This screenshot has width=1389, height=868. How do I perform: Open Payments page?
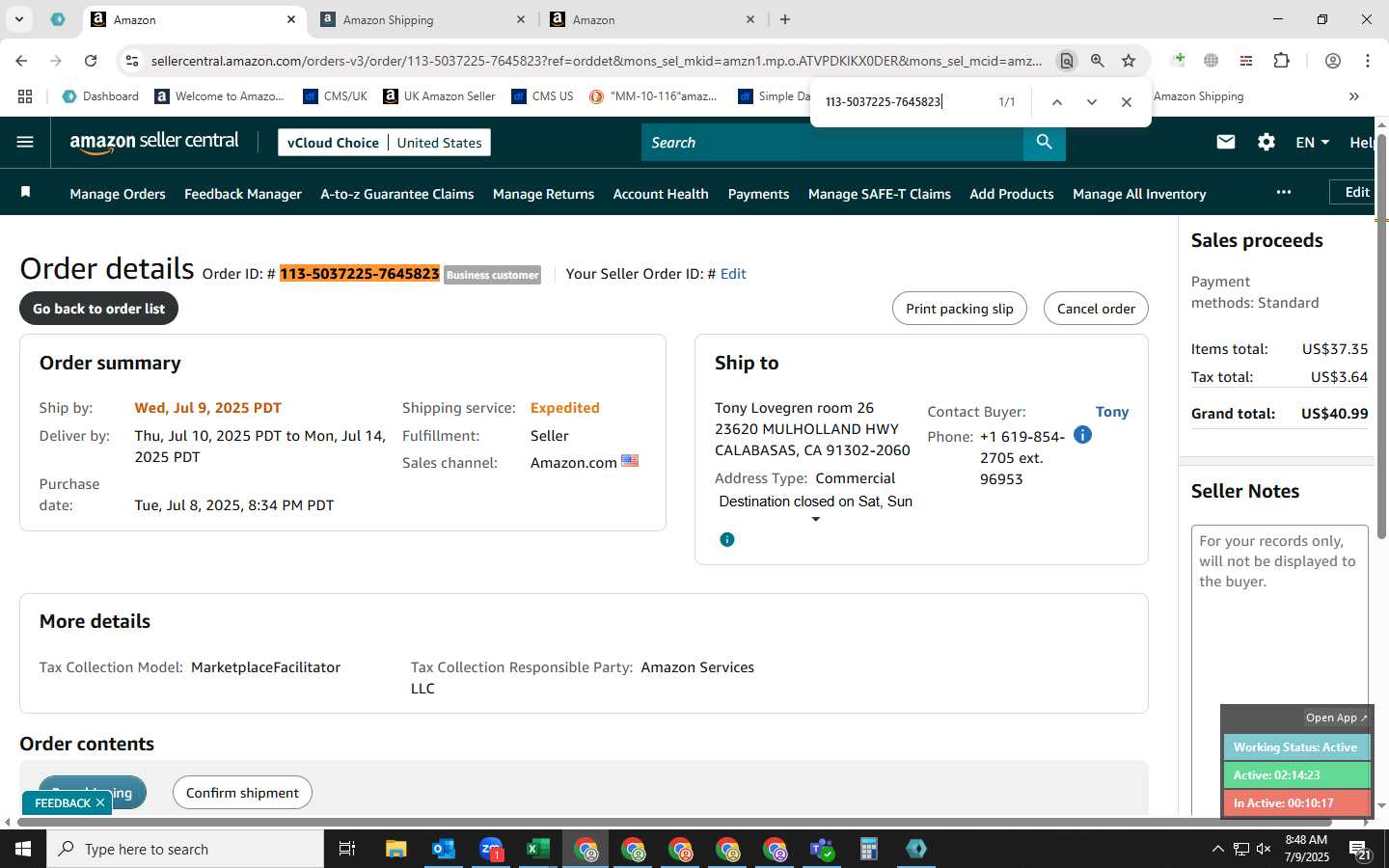(758, 194)
